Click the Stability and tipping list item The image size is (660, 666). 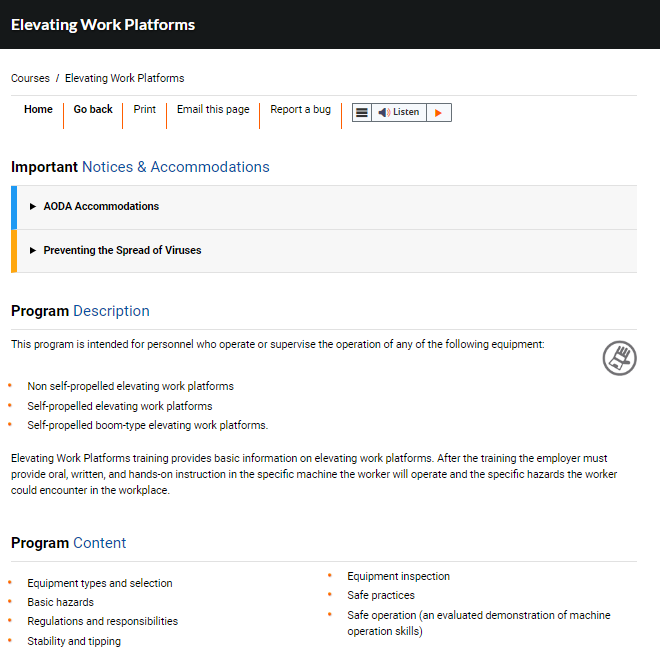pyautogui.click(x=74, y=641)
